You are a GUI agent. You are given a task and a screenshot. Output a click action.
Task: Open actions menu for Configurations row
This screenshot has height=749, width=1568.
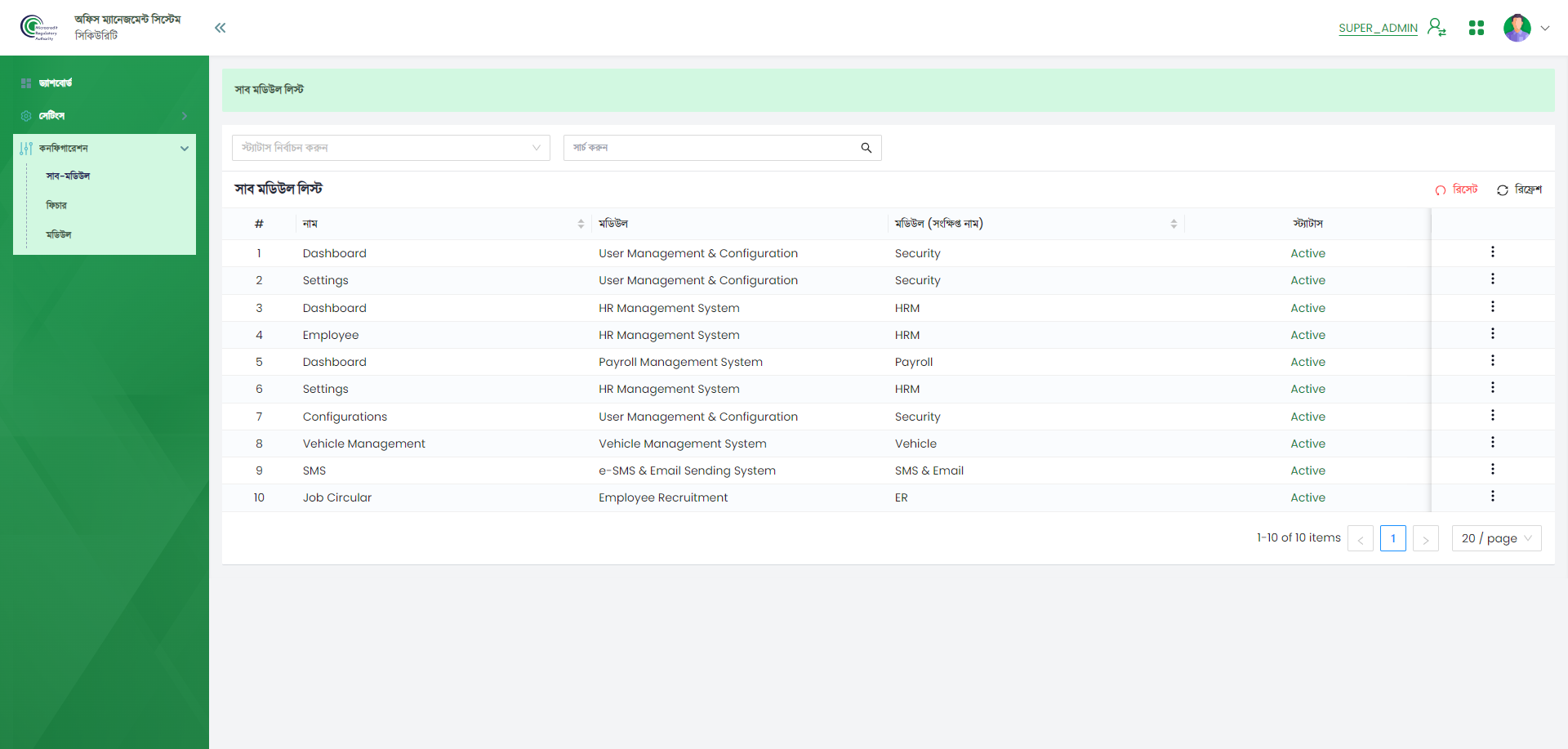[x=1493, y=416]
